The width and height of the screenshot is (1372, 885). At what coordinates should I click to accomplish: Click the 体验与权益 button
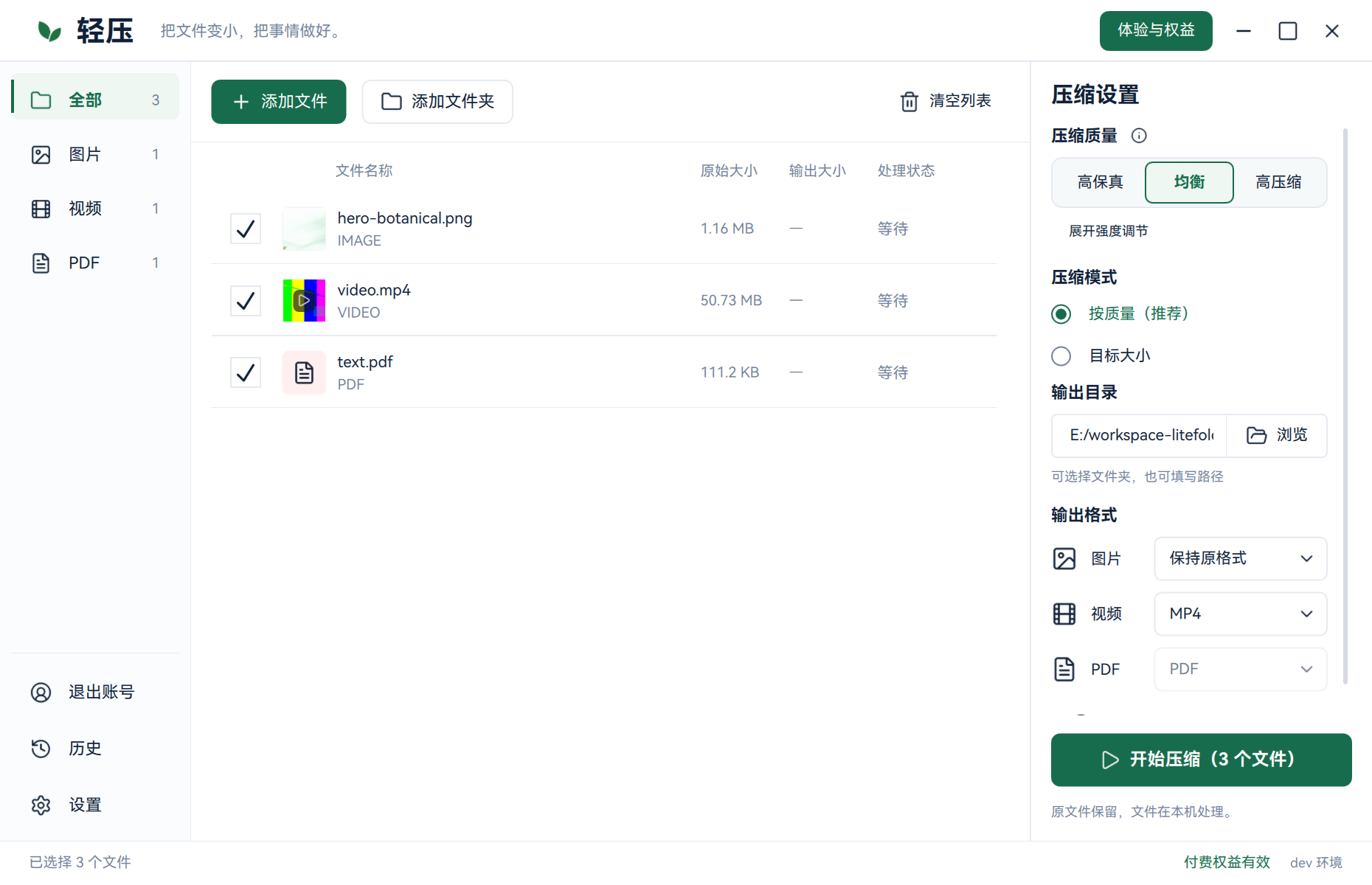1156,31
